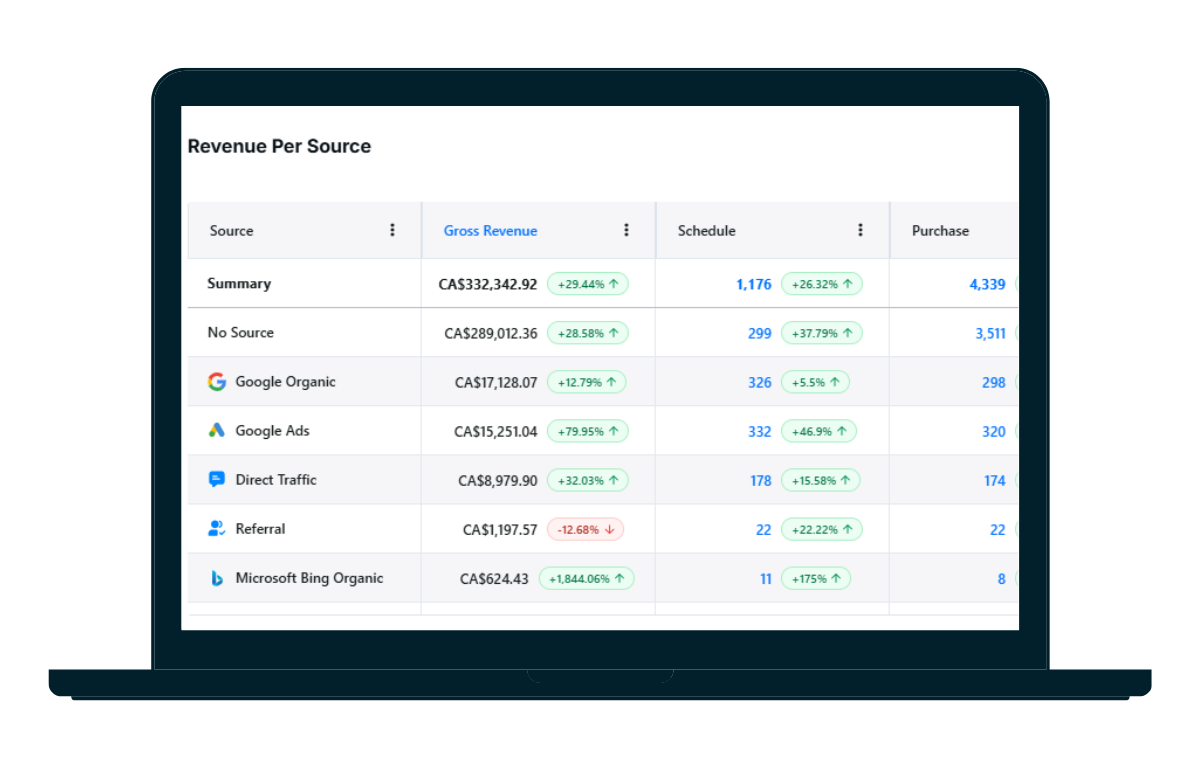Viewport: 1200px width, 768px height.
Task: Click the Purchase column header
Action: pyautogui.click(x=939, y=230)
